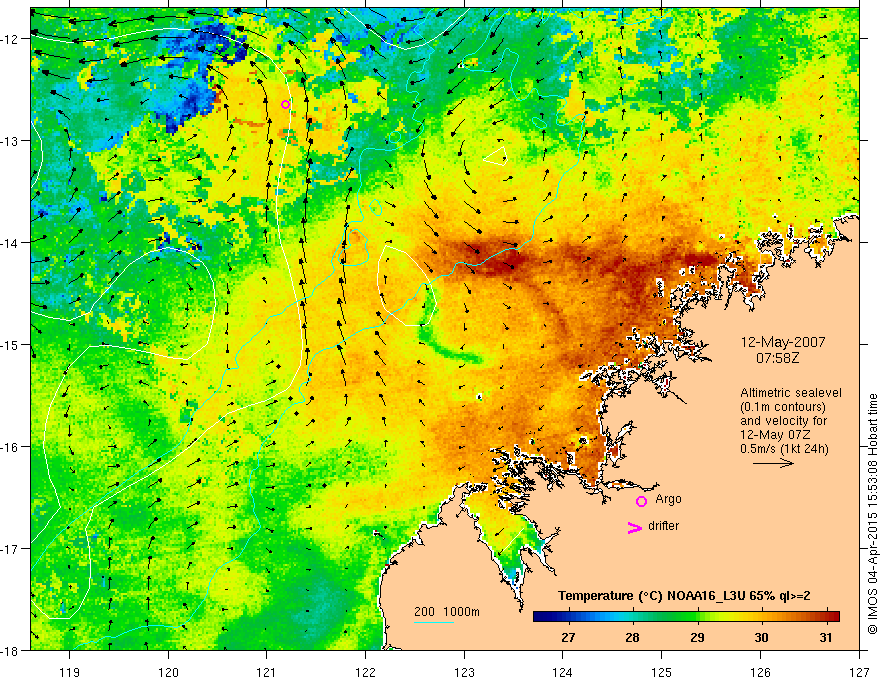The width and height of the screenshot is (880, 680).
Task: Click the '-16' latitude axis label
Action: 11,447
